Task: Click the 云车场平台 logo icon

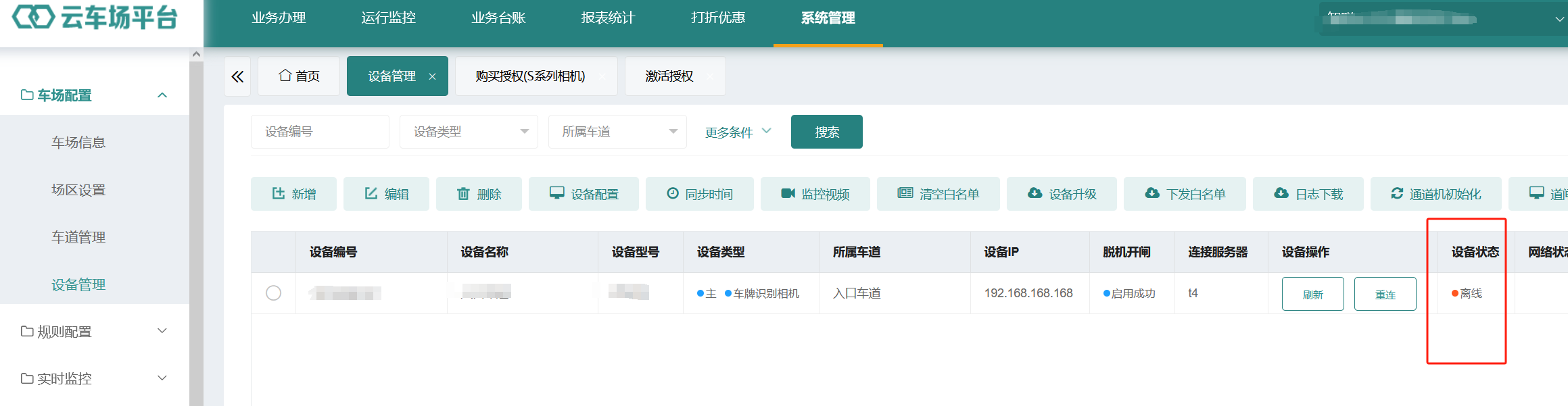Action: 33,17
